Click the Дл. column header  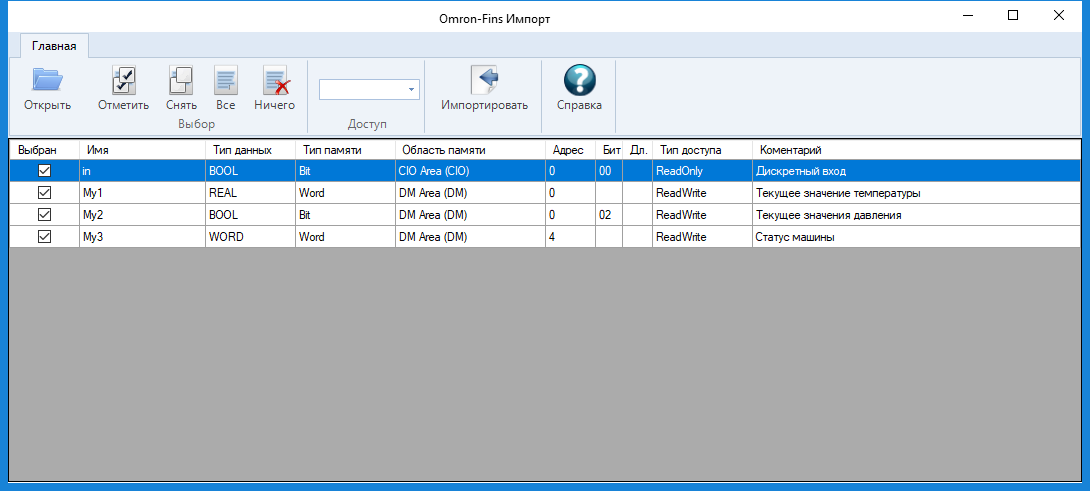[637, 150]
